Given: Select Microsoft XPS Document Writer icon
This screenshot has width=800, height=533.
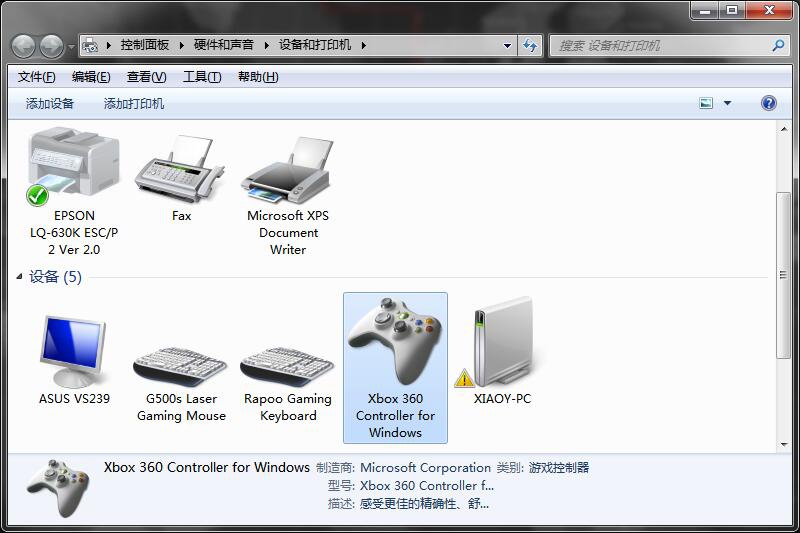Looking at the screenshot, I should tap(287, 170).
